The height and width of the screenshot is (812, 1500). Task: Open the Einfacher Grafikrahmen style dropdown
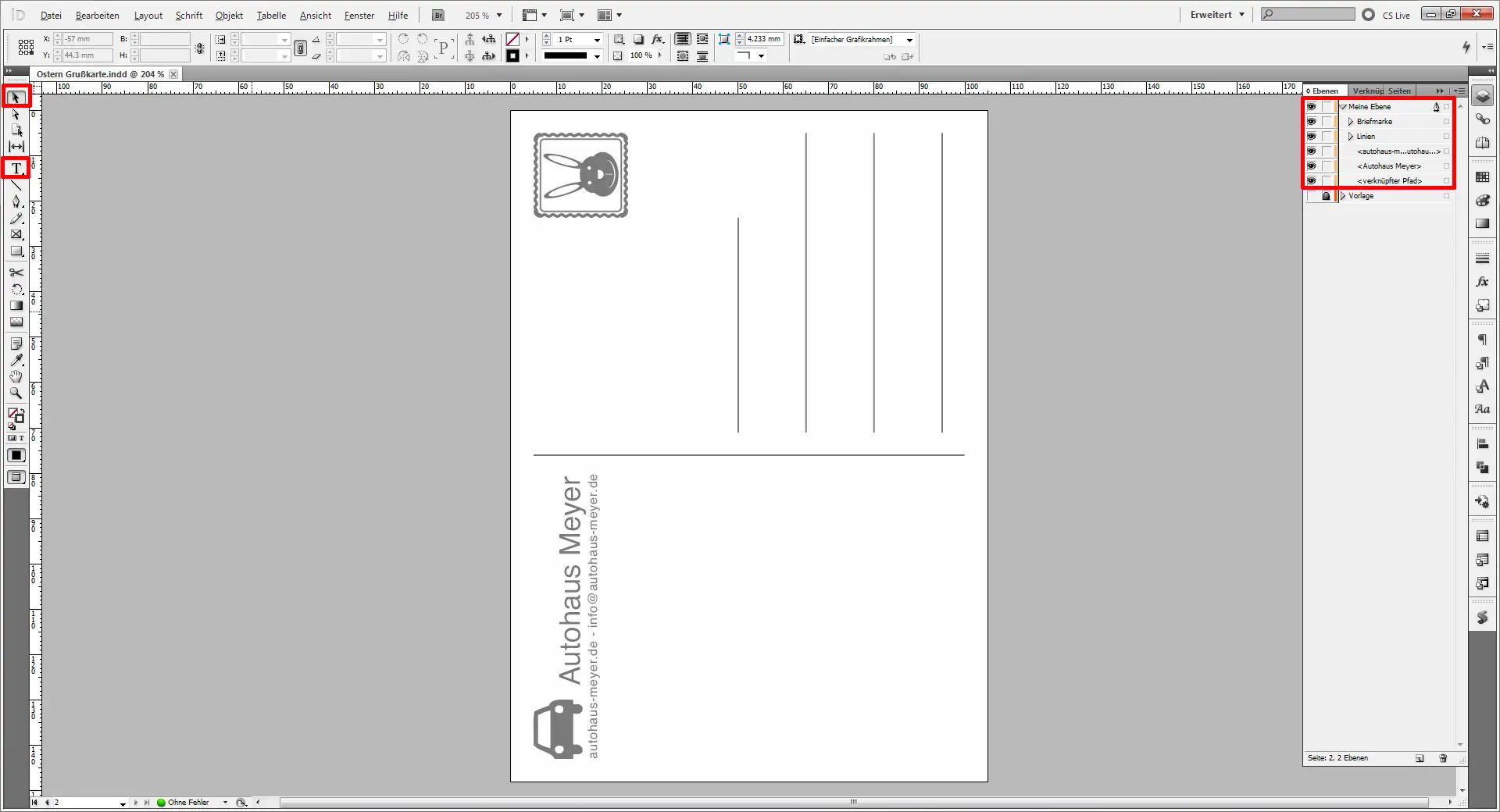click(x=909, y=40)
